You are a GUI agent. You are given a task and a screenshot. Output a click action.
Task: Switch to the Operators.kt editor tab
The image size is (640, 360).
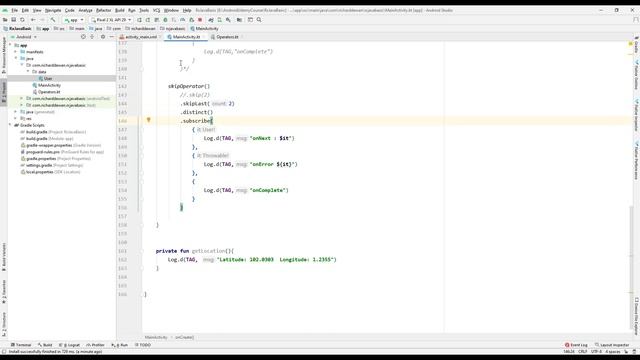coord(227,37)
